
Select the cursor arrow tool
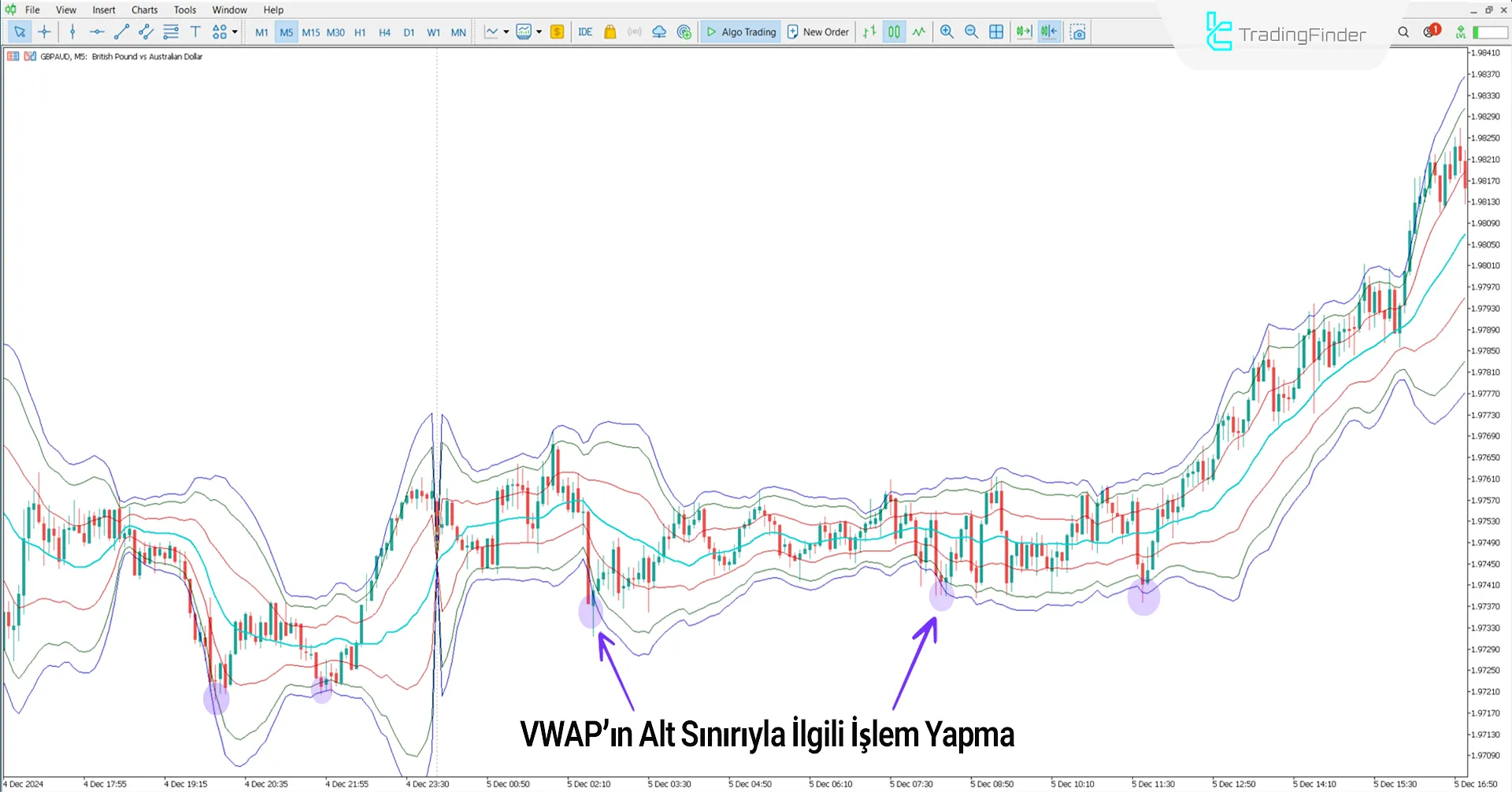coord(20,31)
